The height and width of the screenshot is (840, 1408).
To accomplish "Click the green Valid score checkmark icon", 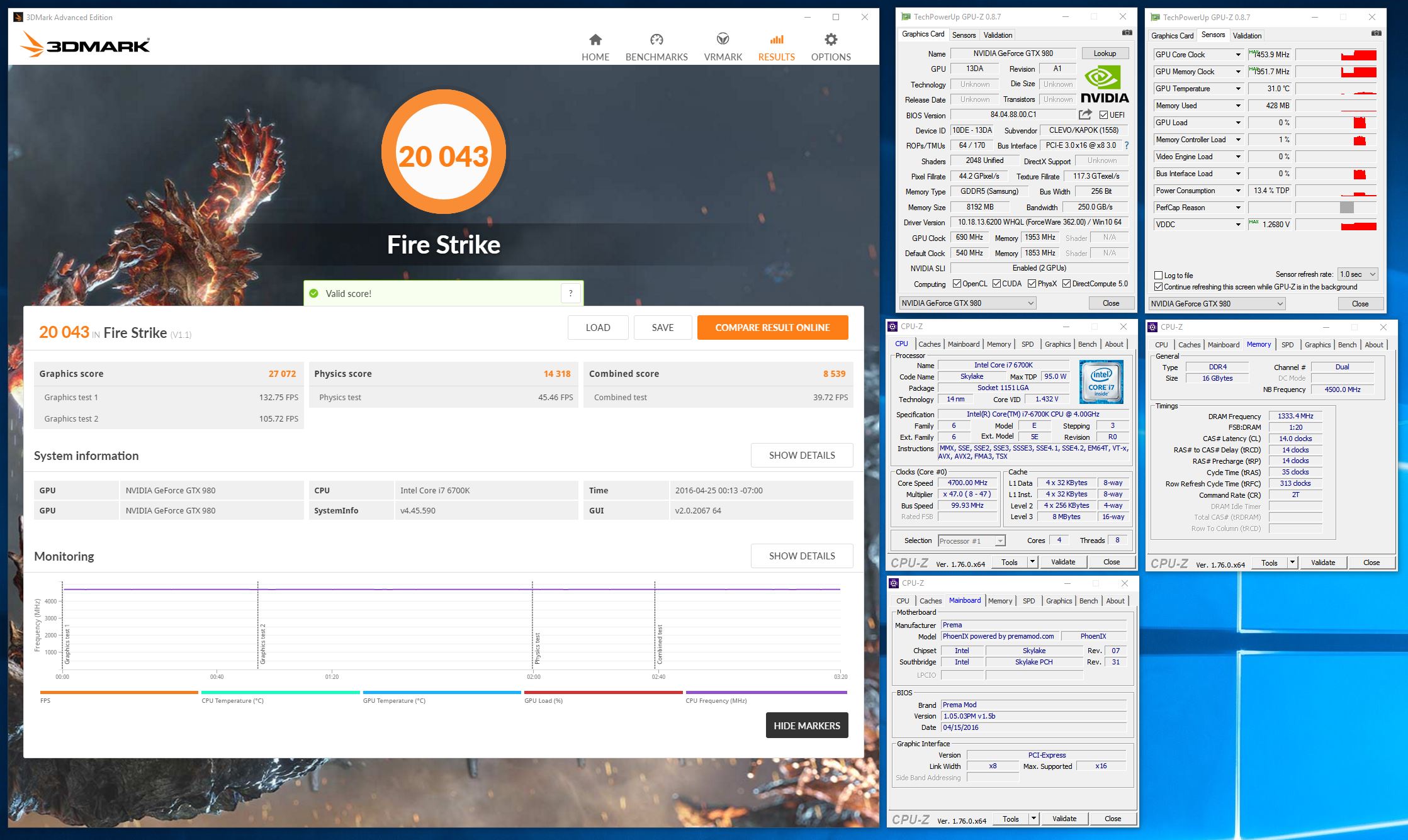I will click(313, 293).
